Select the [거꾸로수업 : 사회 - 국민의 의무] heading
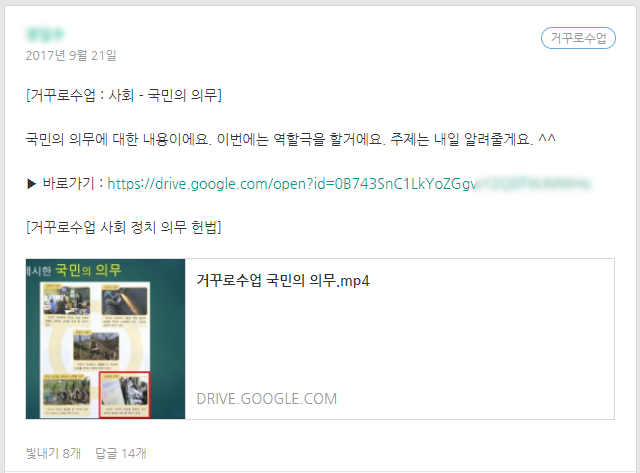The height and width of the screenshot is (473, 640). (x=124, y=95)
